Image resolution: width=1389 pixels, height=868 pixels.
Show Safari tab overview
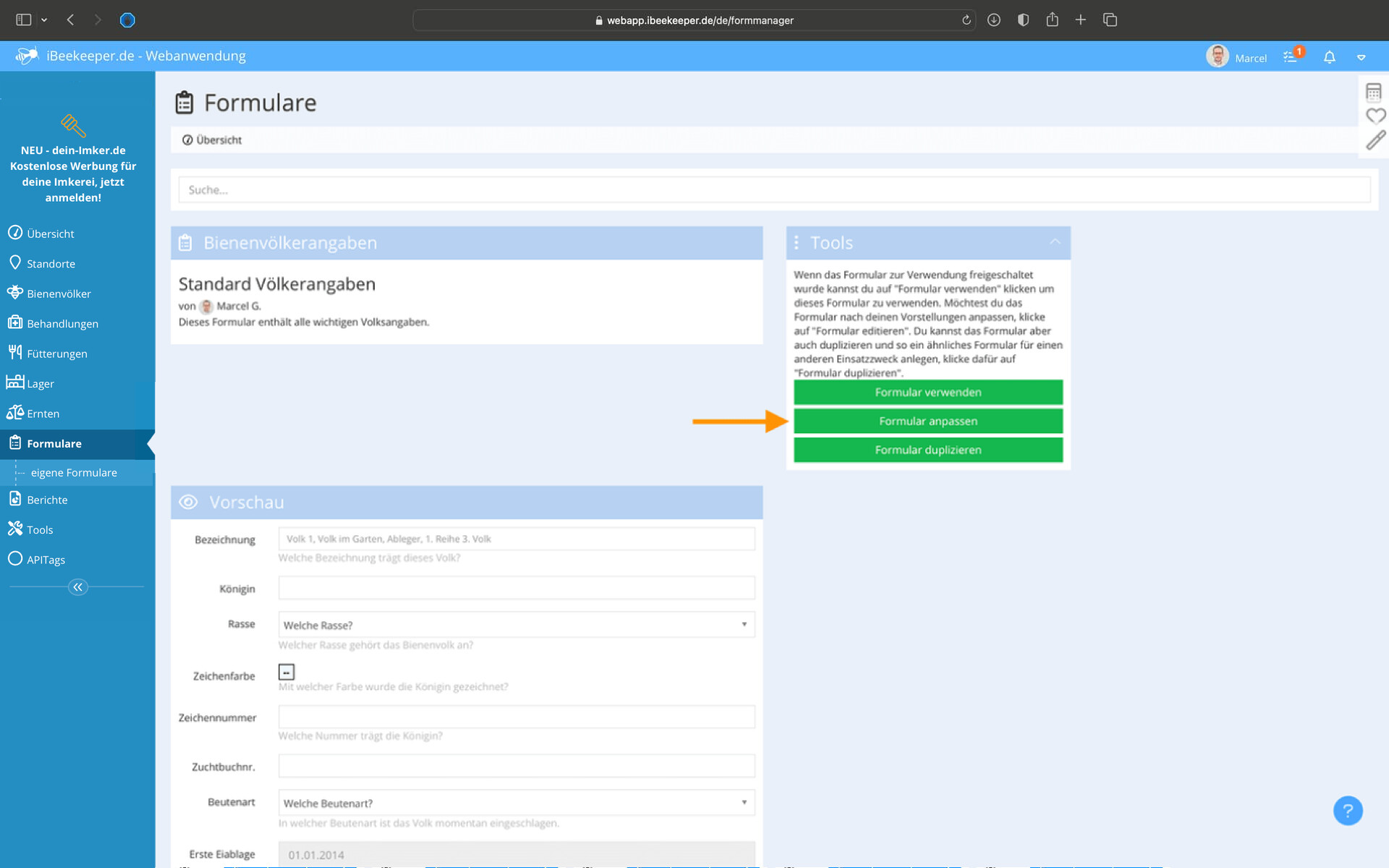pos(1110,20)
